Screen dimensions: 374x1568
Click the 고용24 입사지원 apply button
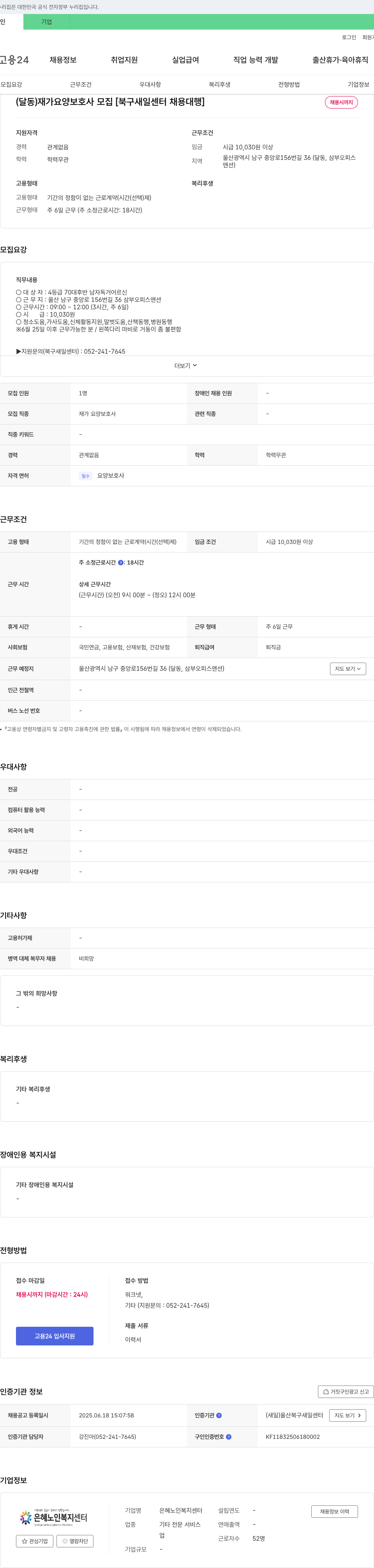55,1336
